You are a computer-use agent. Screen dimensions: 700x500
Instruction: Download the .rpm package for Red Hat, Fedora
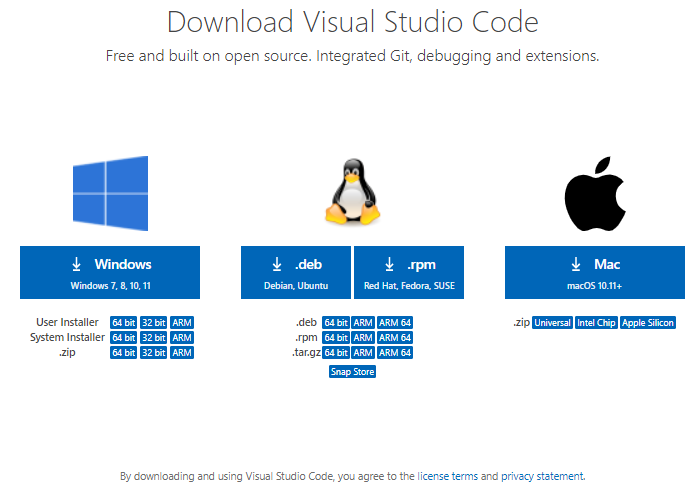[409, 272]
